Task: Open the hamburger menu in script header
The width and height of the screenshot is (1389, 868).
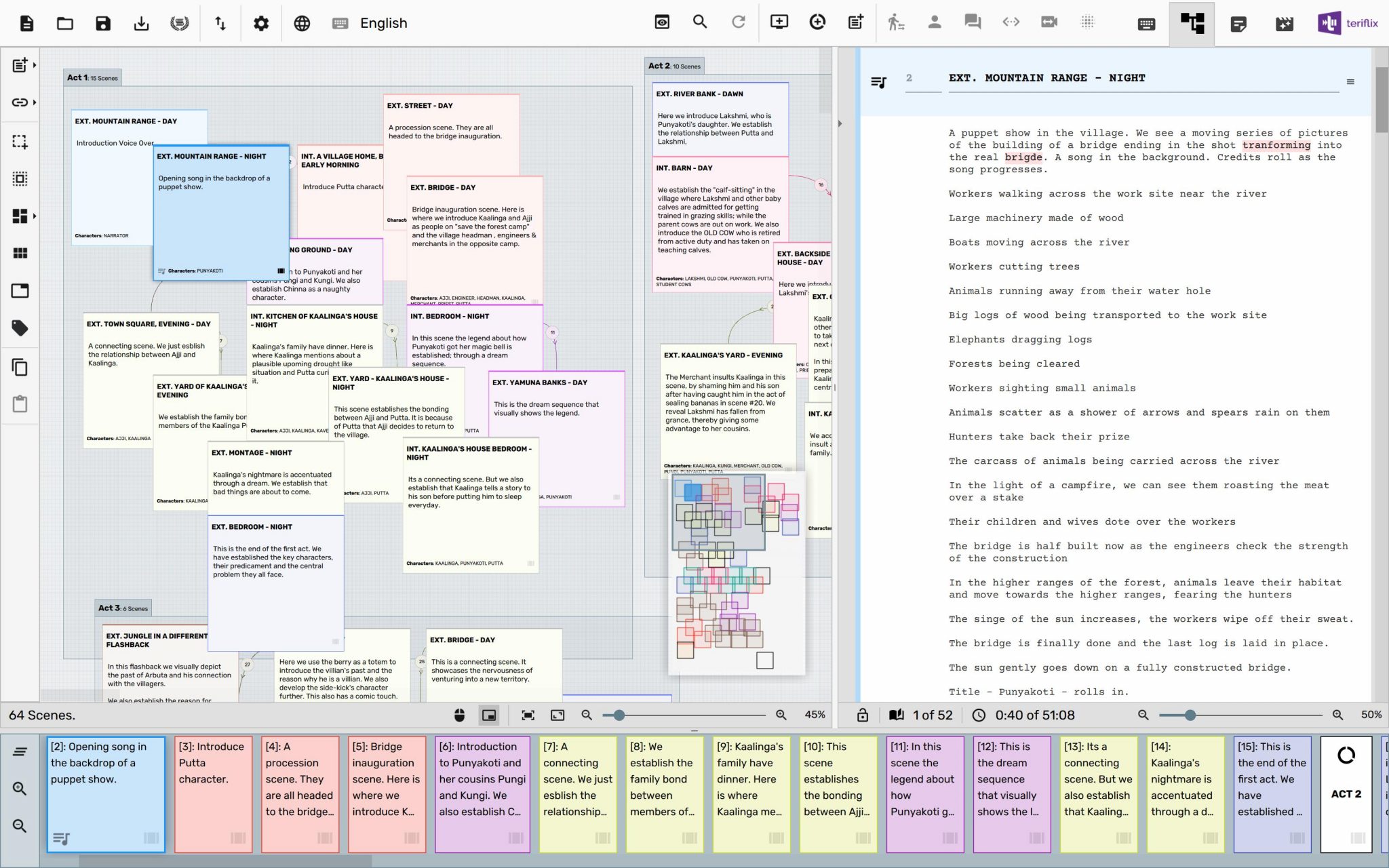Action: coord(1351,81)
